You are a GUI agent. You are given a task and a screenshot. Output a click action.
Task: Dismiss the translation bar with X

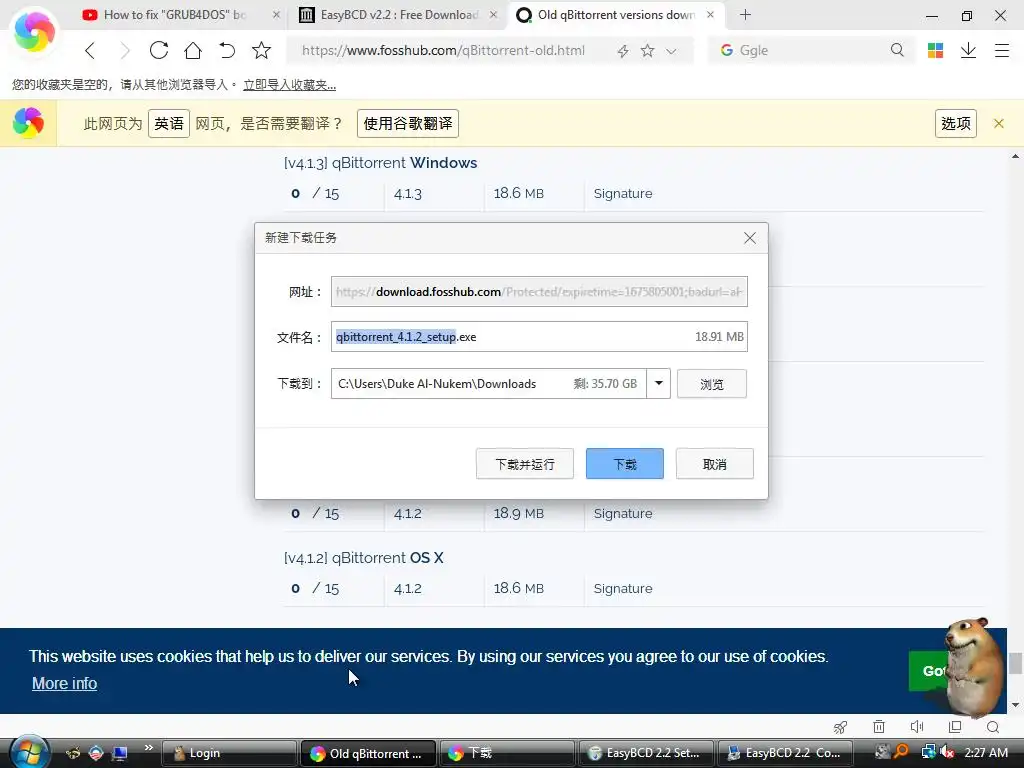click(999, 123)
